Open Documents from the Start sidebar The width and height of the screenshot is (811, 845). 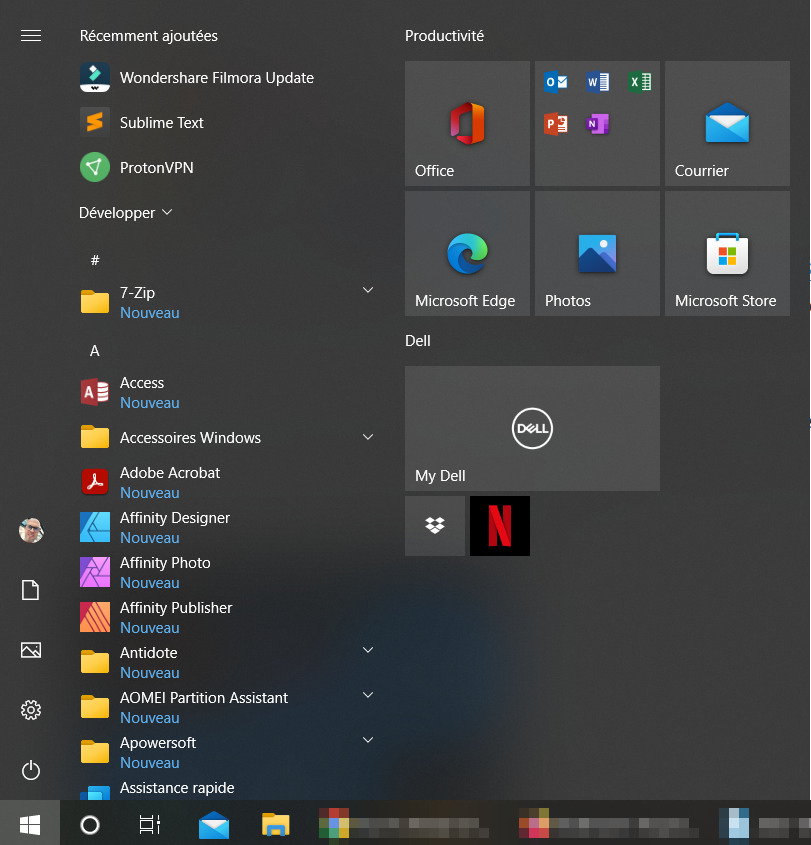pos(31,590)
